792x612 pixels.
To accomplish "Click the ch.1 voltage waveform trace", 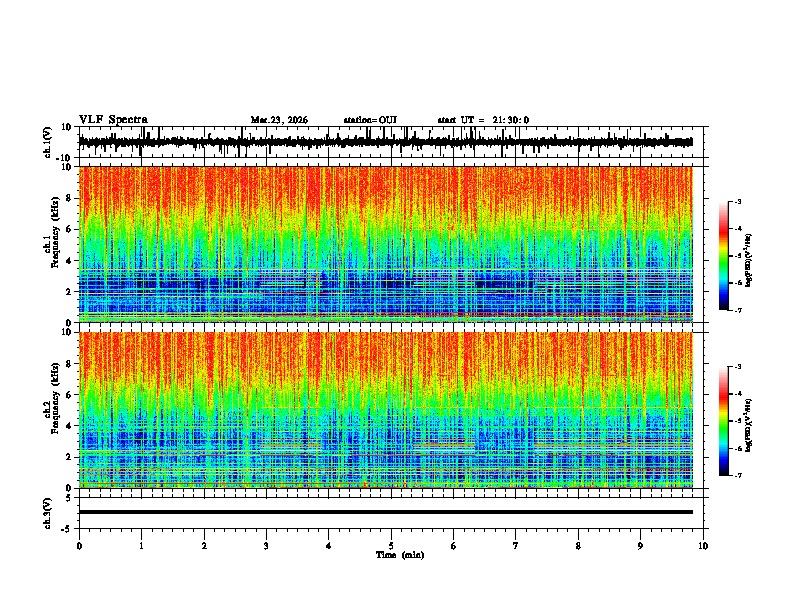I will click(x=385, y=142).
